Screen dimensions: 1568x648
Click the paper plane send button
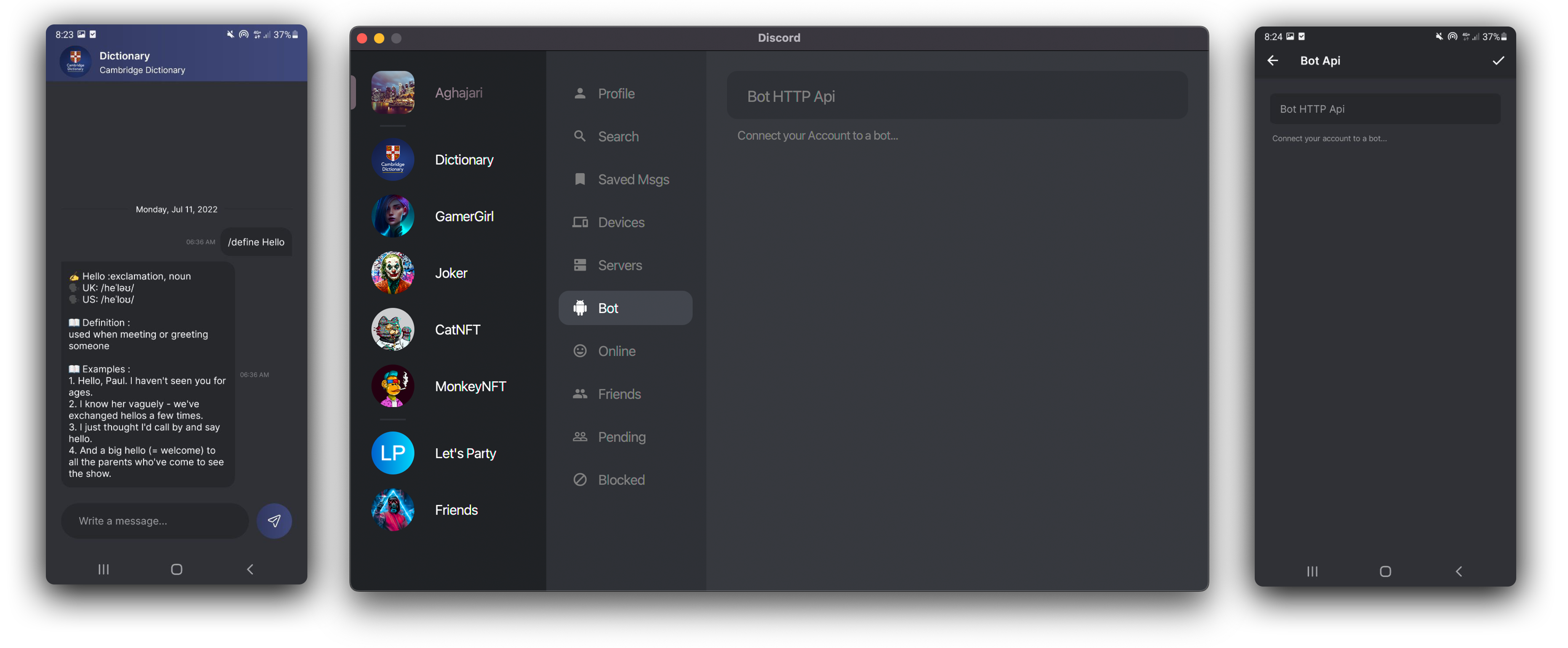[x=274, y=521]
